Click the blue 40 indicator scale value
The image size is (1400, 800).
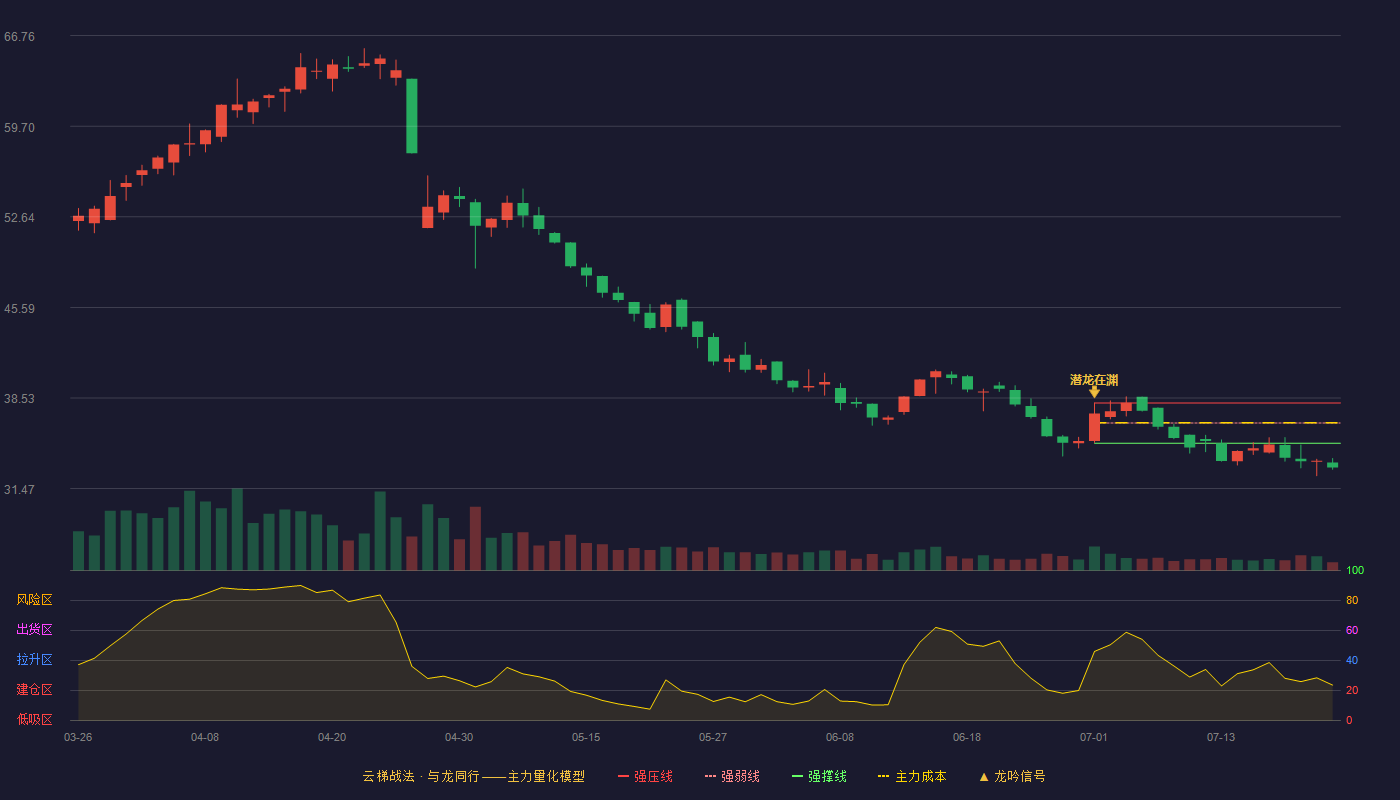[x=1352, y=661]
